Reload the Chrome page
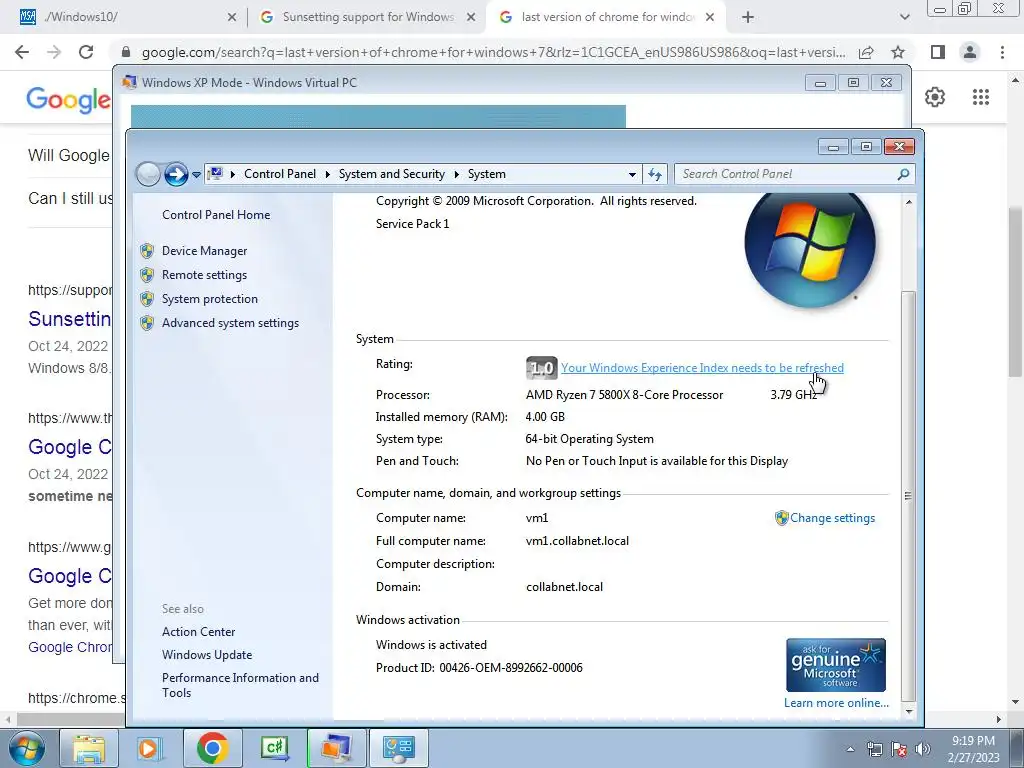The image size is (1024, 768). point(86,52)
